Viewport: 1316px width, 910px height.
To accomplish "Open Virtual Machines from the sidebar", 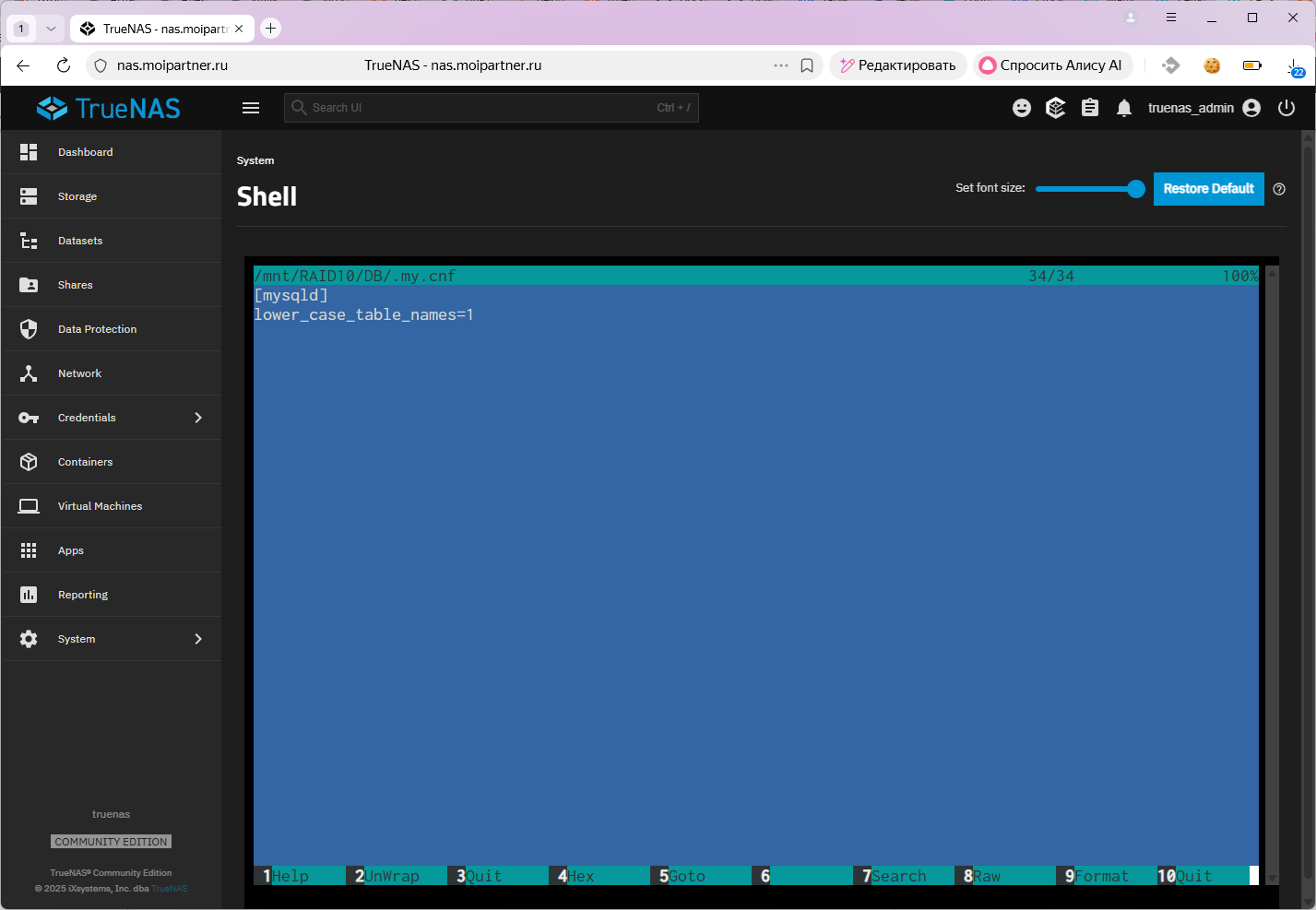I will tap(100, 505).
